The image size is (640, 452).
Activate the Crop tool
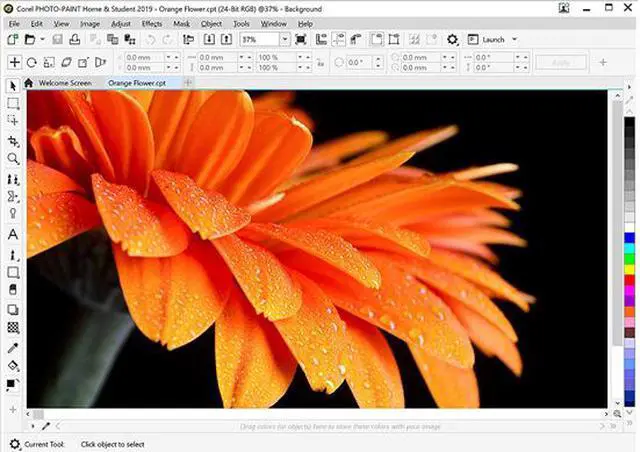pyautogui.click(x=13, y=141)
